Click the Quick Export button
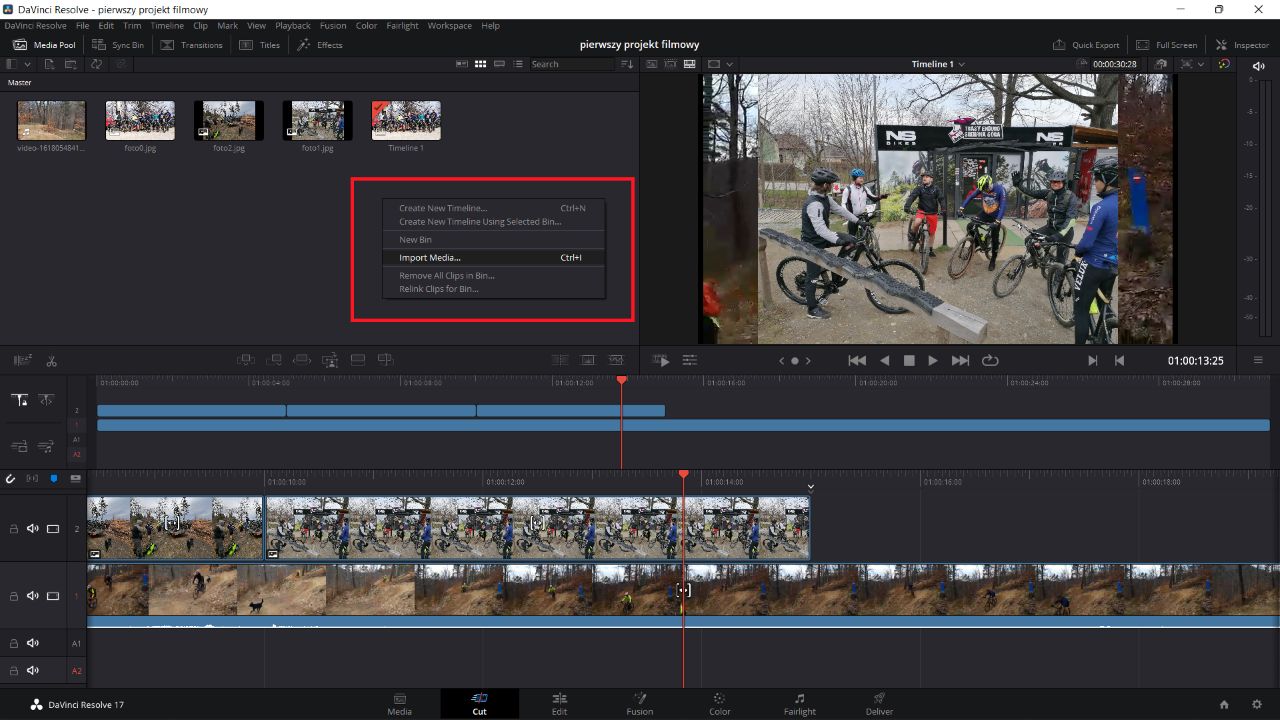 point(1085,45)
